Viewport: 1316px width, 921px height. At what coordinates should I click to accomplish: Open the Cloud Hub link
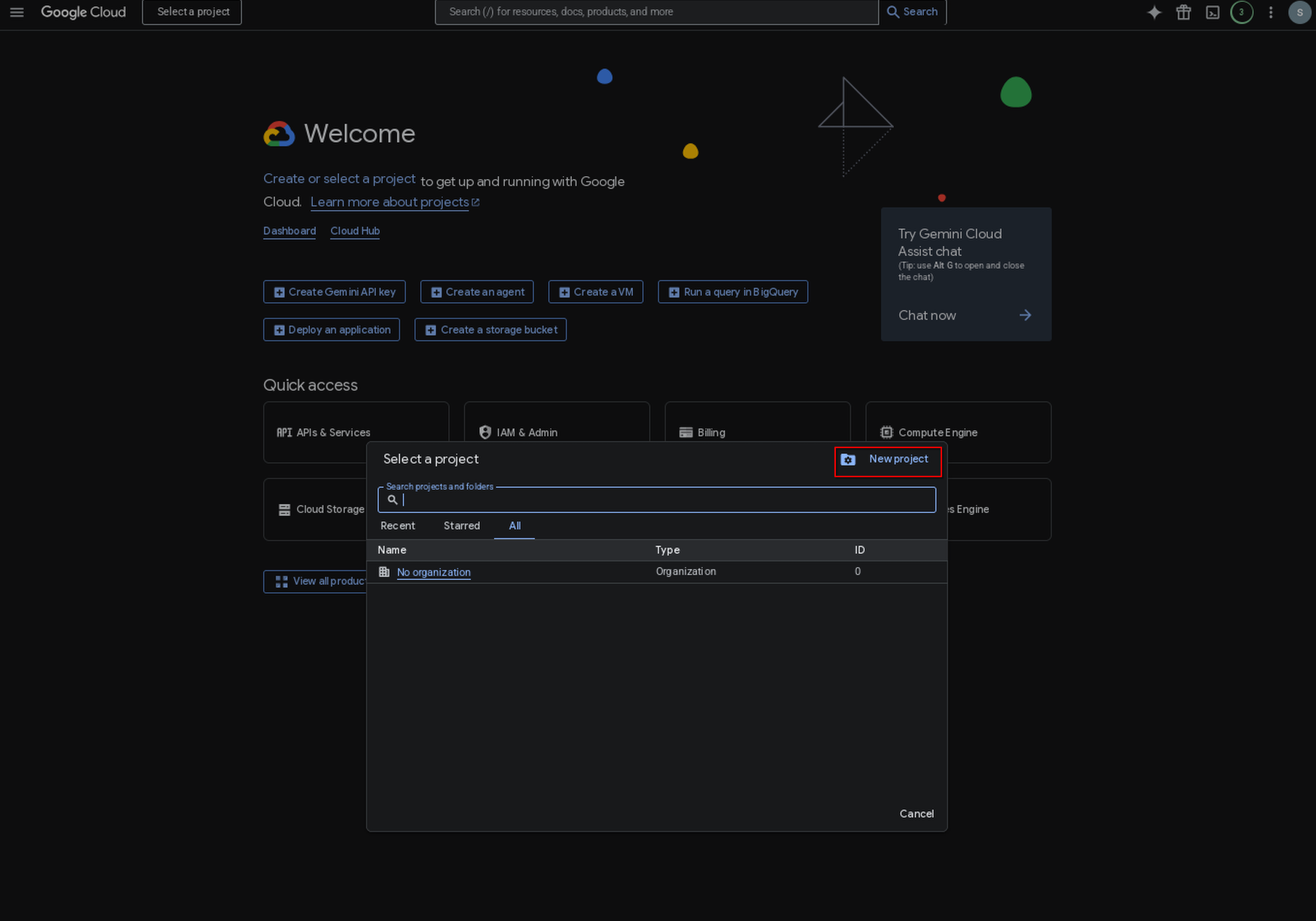point(355,231)
